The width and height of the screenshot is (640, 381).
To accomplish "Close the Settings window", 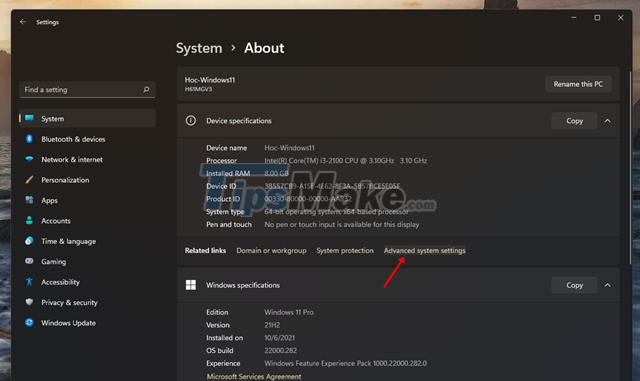I will click(620, 18).
